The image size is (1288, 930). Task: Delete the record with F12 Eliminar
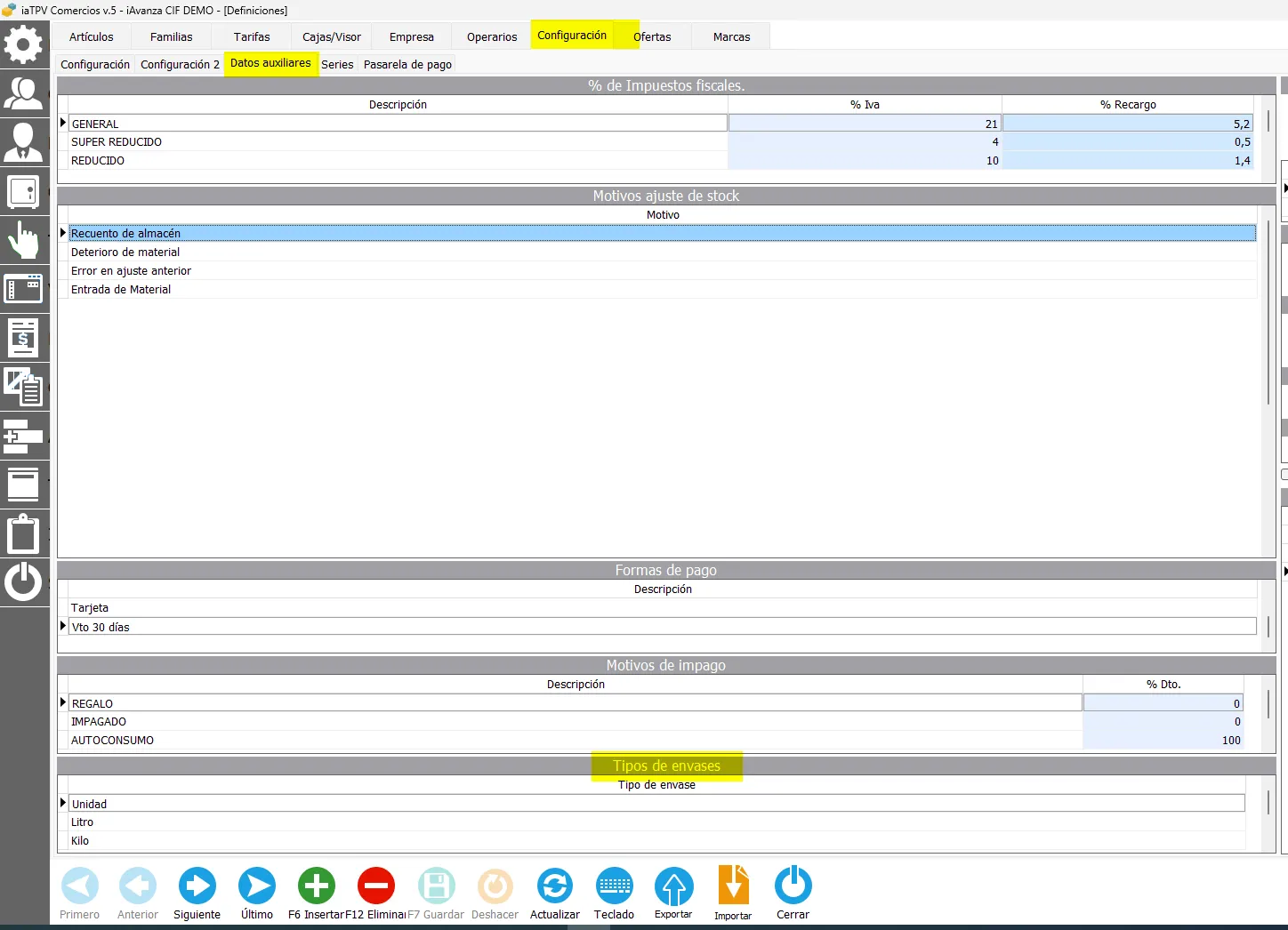pyautogui.click(x=375, y=894)
